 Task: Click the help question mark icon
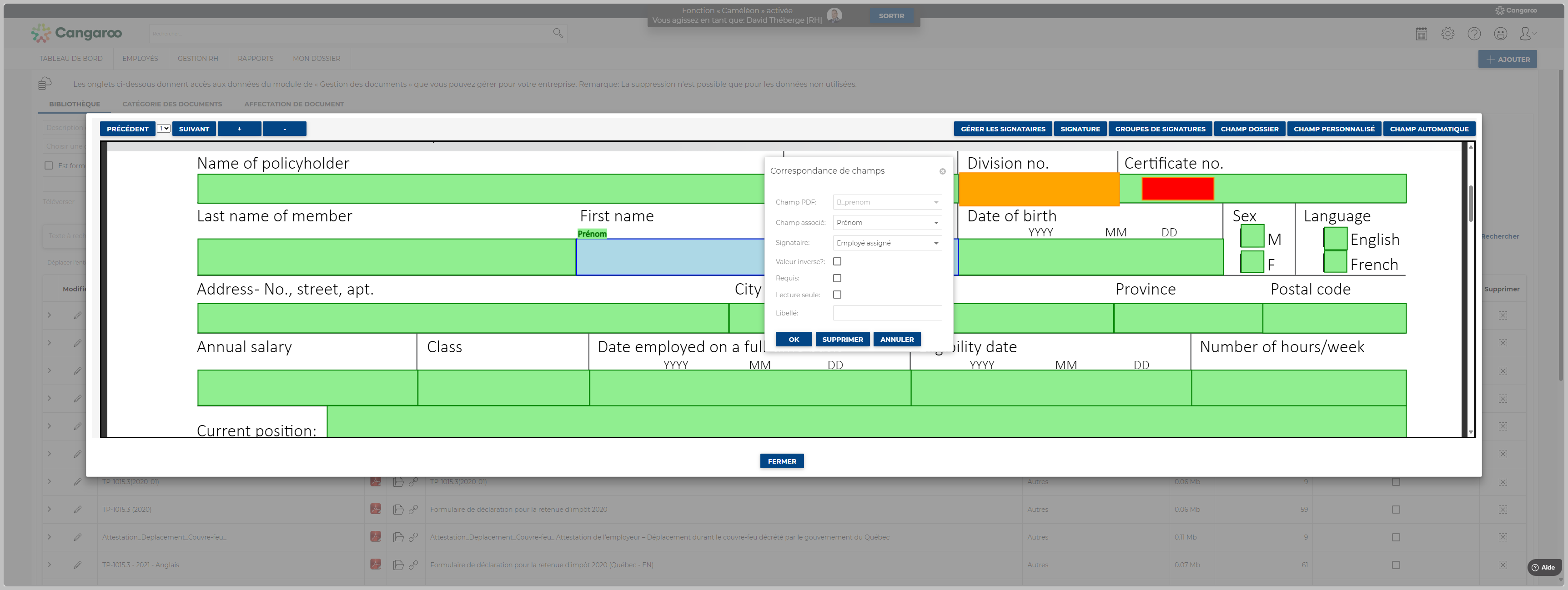(1474, 34)
